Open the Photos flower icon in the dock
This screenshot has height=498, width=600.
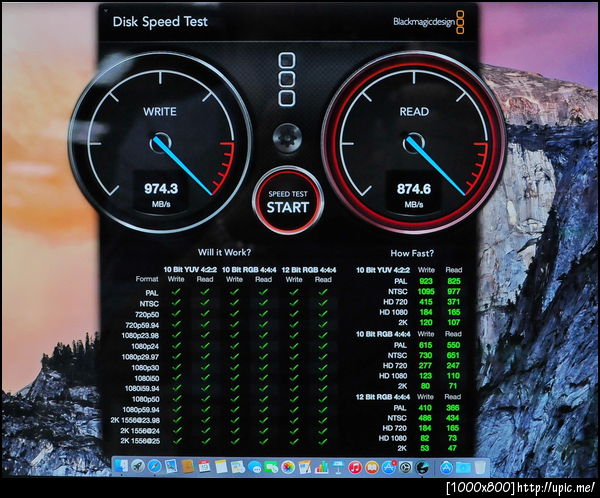point(288,467)
